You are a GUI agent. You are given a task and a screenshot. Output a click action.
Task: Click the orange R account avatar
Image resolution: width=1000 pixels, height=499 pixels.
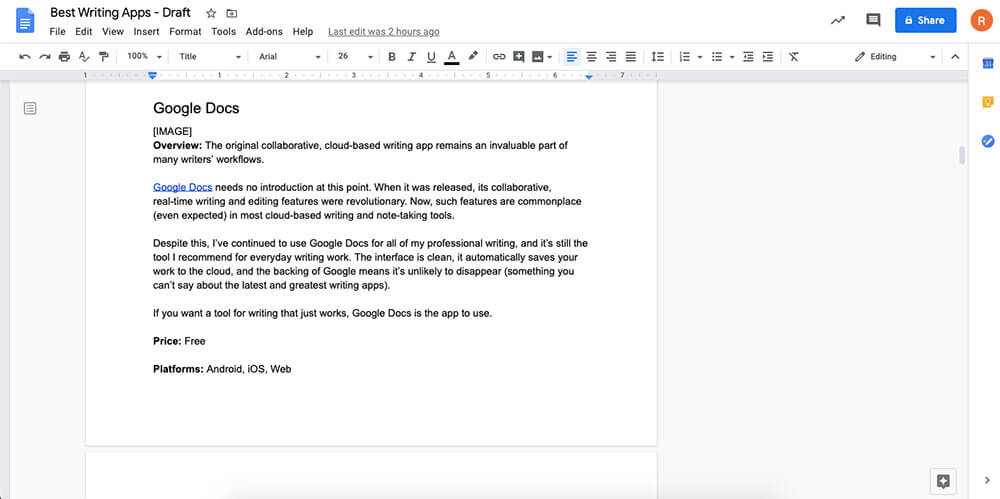(x=982, y=20)
